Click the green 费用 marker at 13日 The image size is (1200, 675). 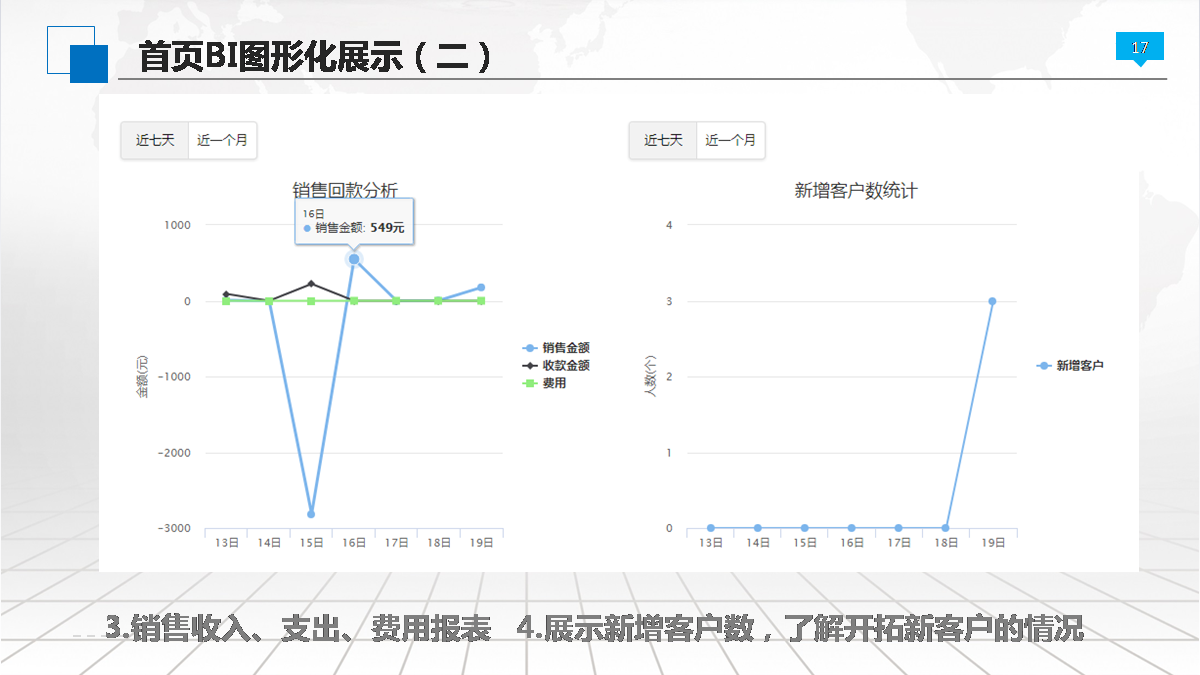tap(226, 301)
